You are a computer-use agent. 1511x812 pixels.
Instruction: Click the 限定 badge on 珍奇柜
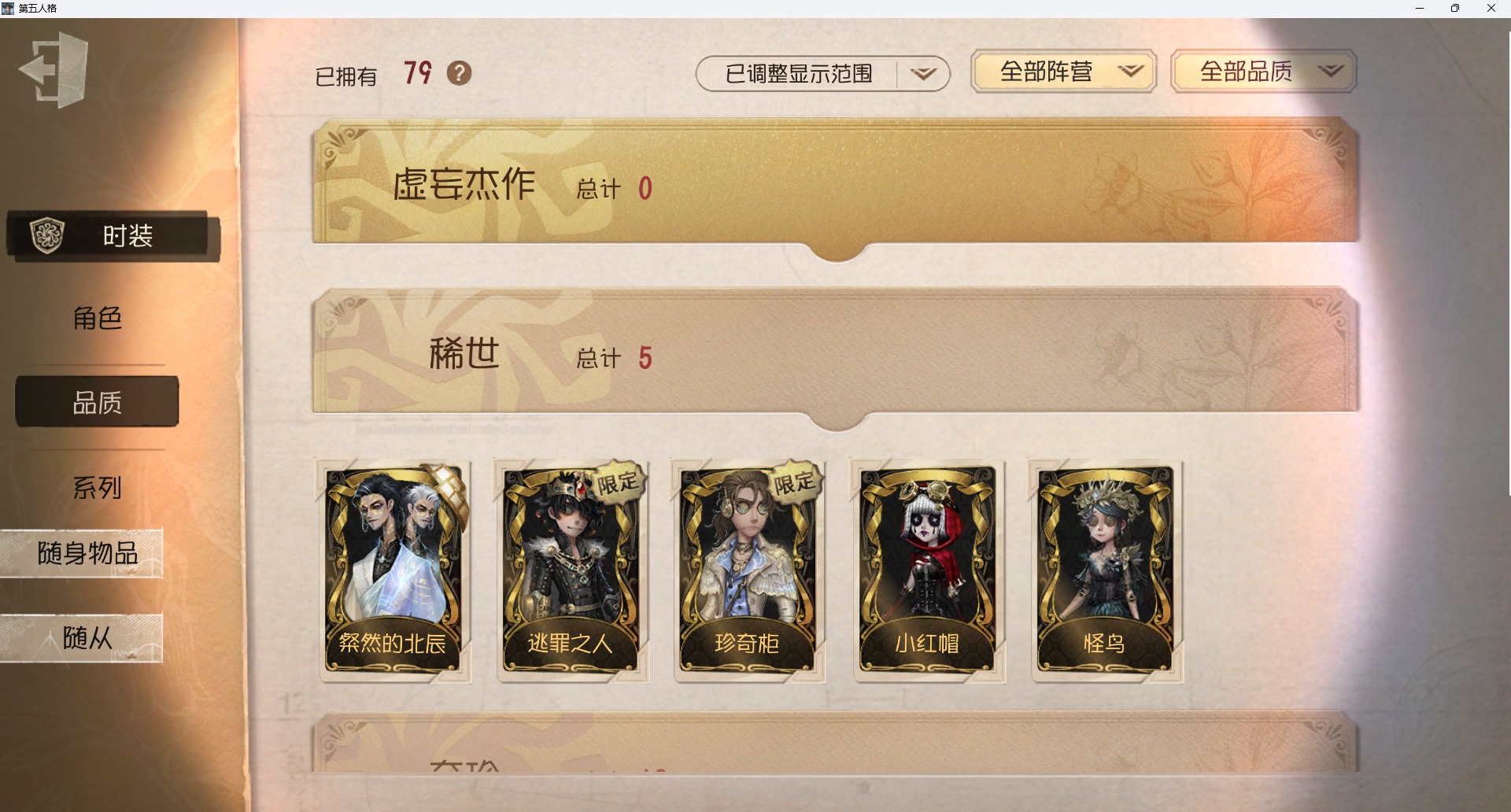794,482
